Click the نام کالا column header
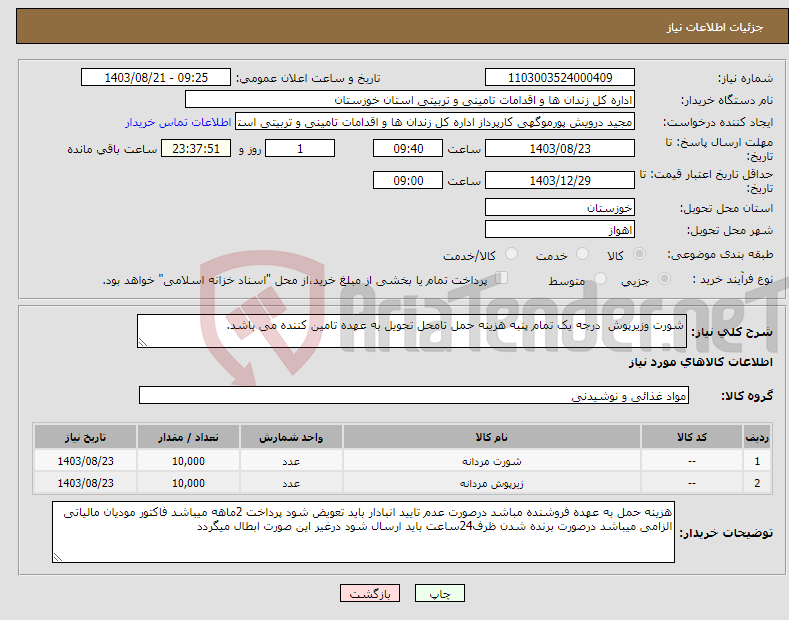 pos(492,437)
